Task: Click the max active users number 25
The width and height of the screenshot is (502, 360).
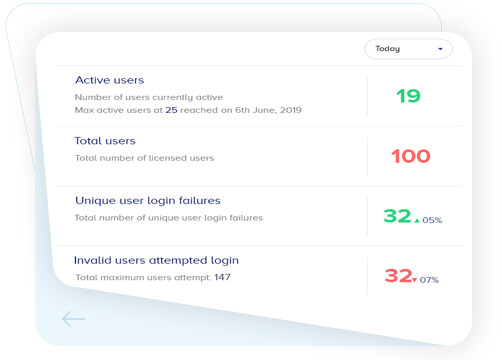Action: [171, 110]
